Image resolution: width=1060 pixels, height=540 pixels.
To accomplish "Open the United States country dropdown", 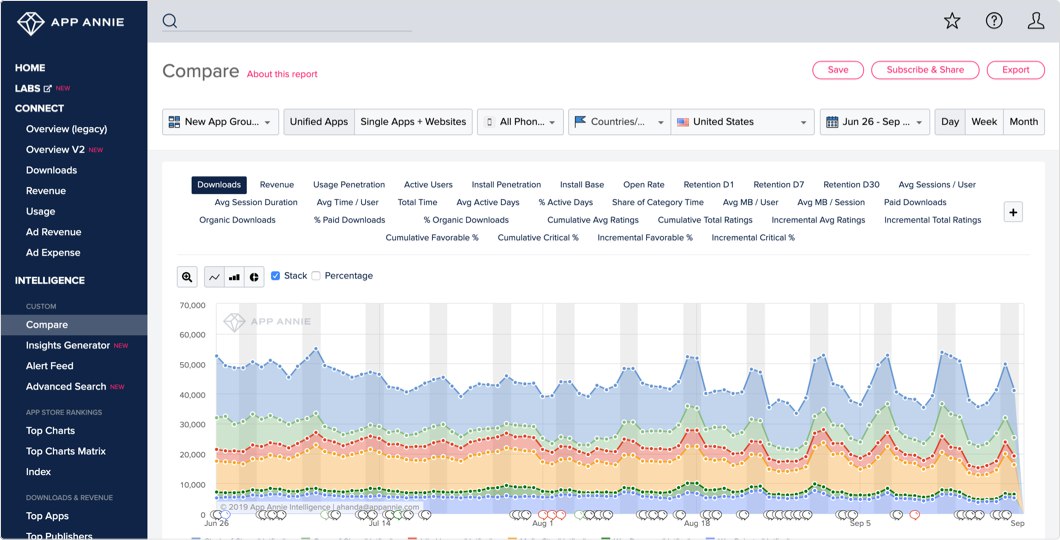I will 742,122.
